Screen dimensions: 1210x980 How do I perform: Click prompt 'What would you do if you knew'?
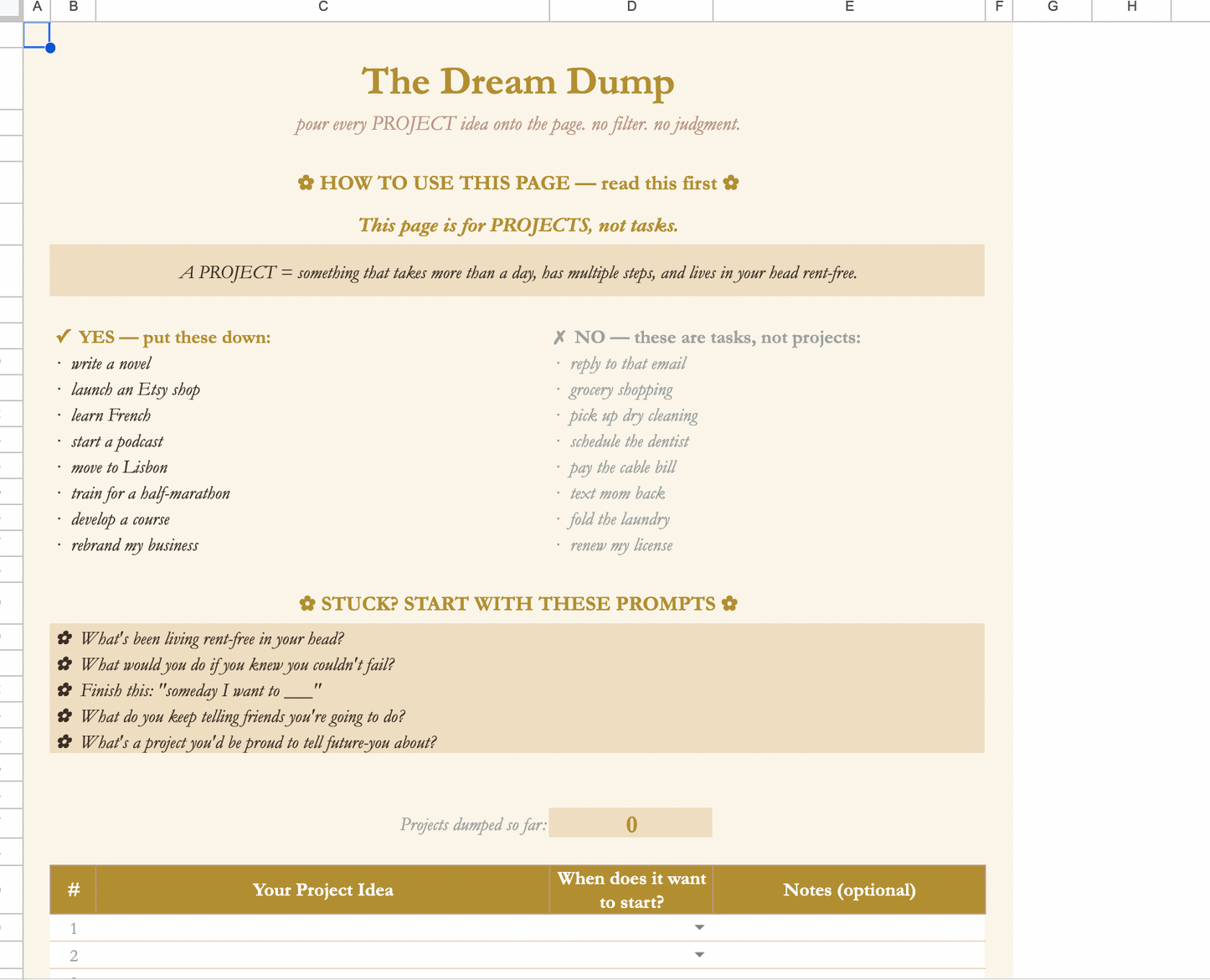237,664
